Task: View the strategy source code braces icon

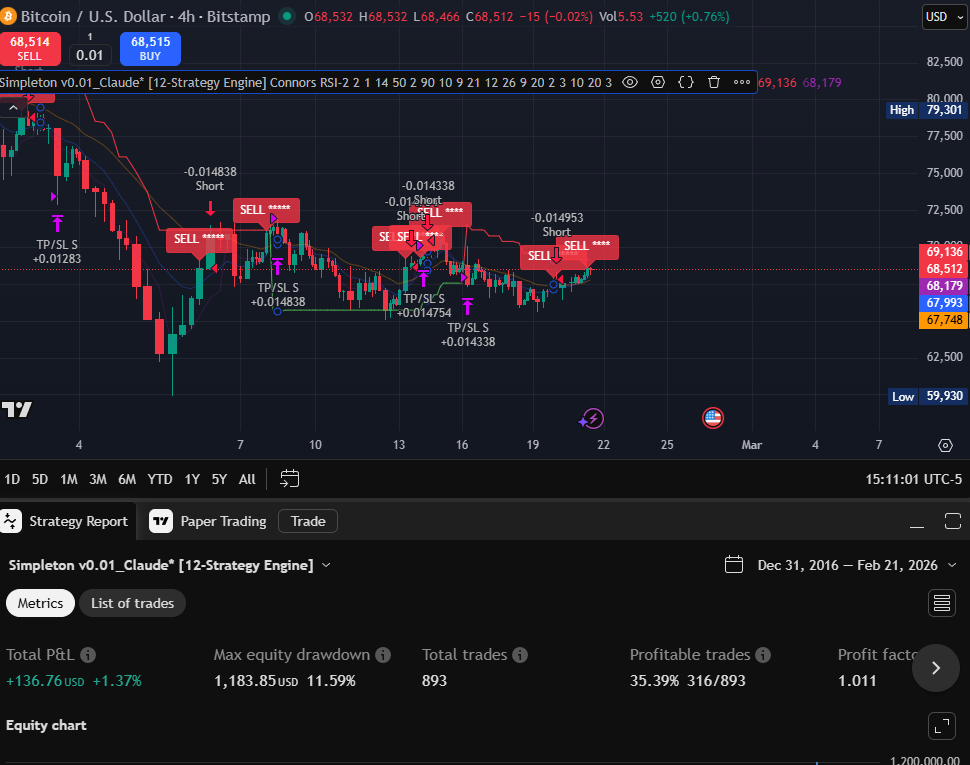Action: [685, 82]
